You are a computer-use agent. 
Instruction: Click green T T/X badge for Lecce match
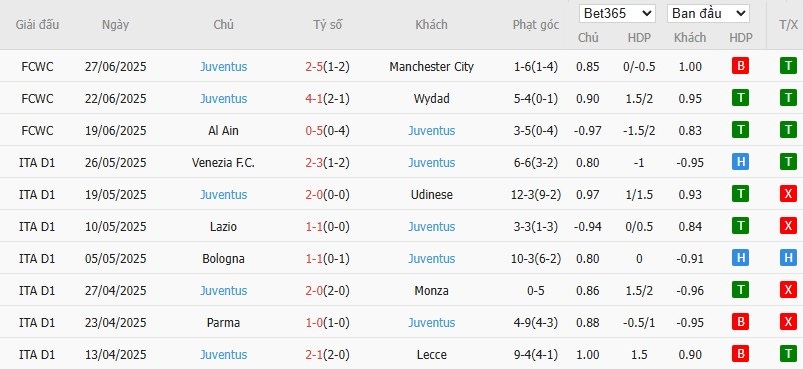[x=788, y=354]
